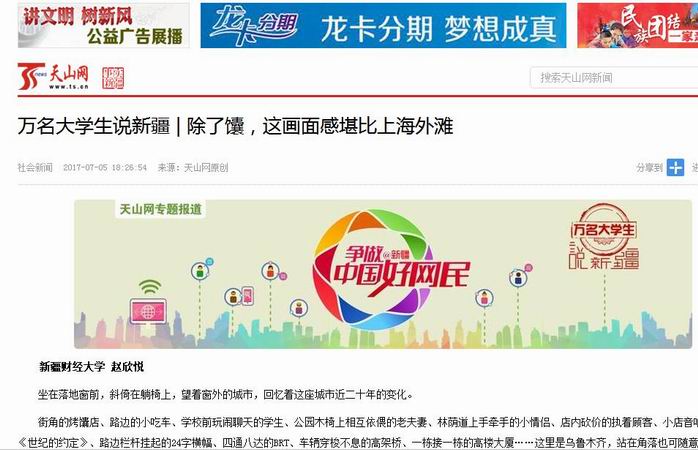Click the 龙卡分期 logo in blue ad
698x450 pixels.
coord(253,24)
